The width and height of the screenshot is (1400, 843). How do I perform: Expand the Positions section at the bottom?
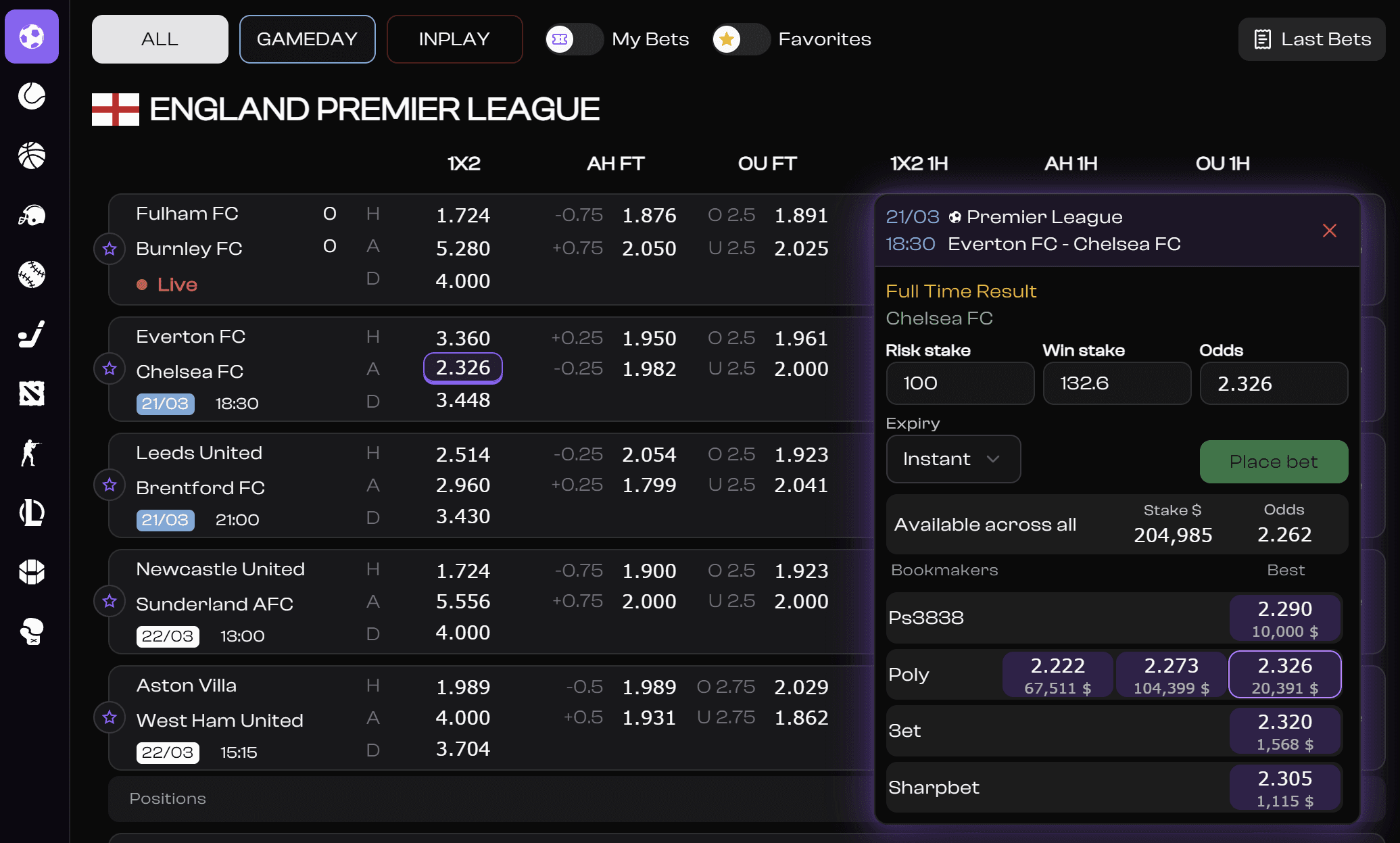click(167, 798)
